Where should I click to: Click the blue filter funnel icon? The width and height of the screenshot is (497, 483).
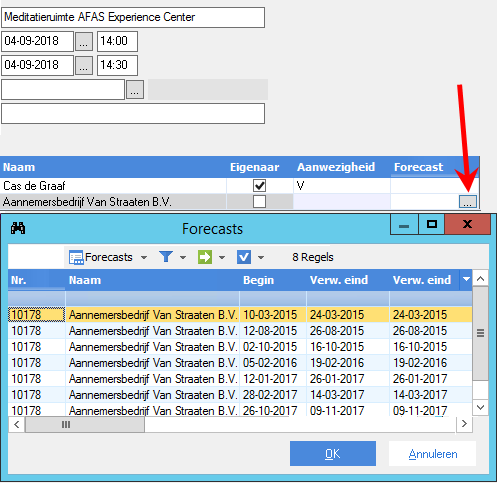(166, 257)
